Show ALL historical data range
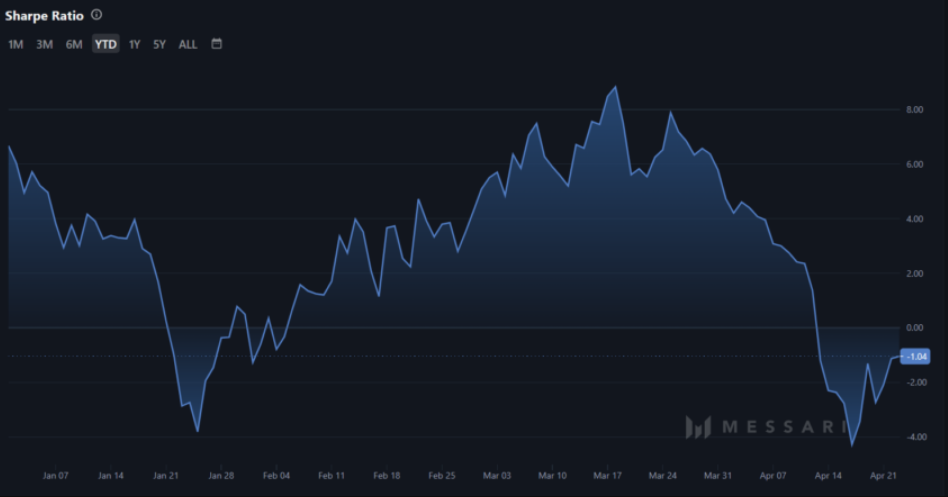Viewport: 948px width, 497px height. [187, 44]
